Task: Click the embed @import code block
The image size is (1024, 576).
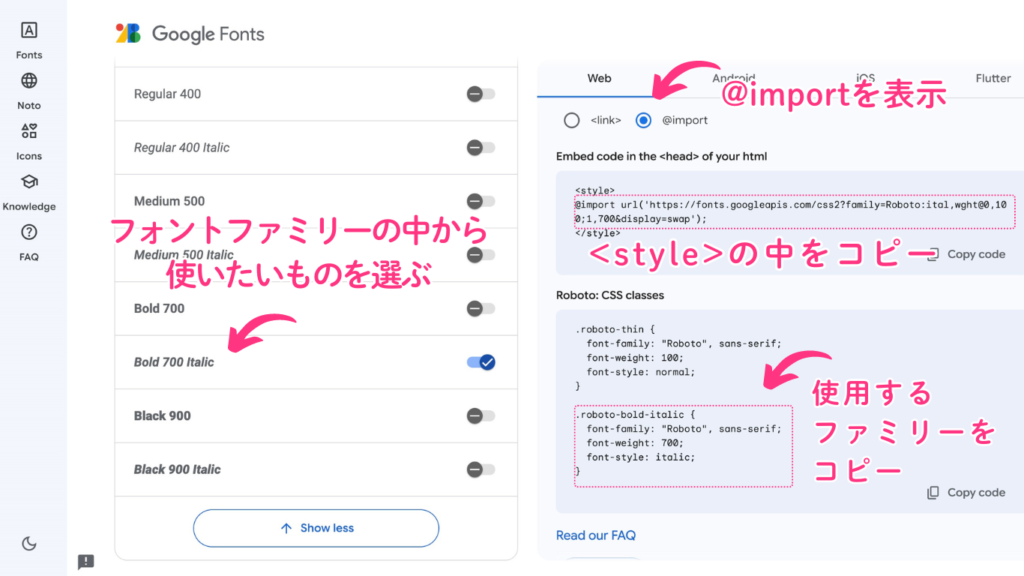Action: click(x=794, y=212)
